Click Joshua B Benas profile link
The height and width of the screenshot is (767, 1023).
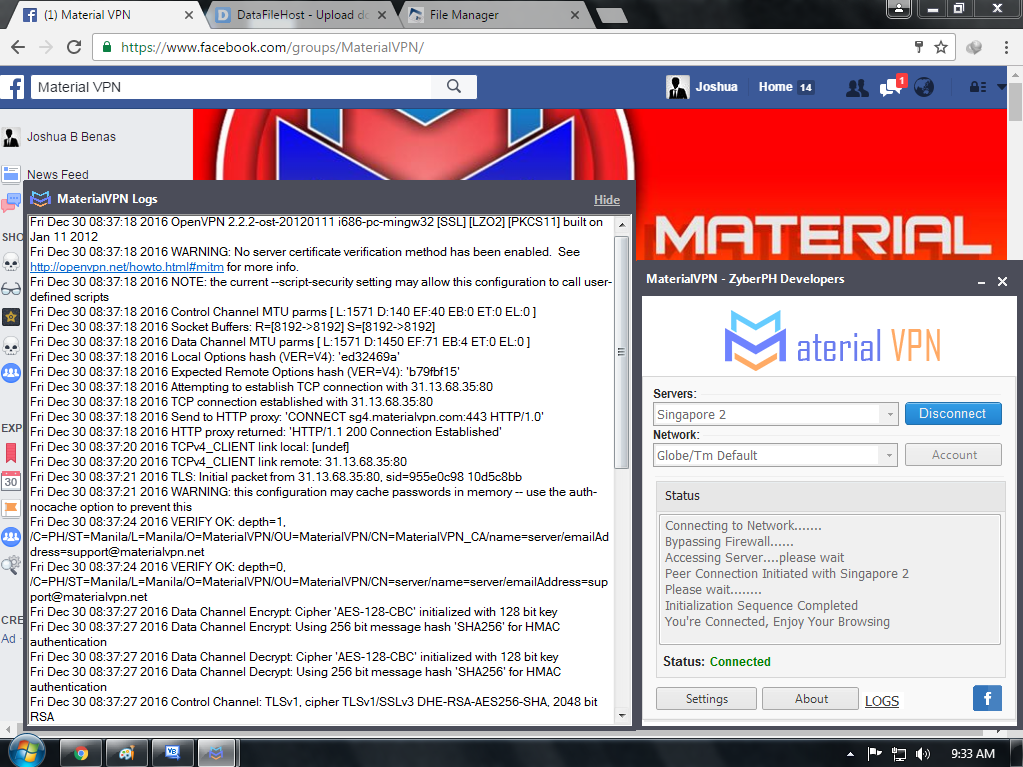pyautogui.click(x=71, y=136)
